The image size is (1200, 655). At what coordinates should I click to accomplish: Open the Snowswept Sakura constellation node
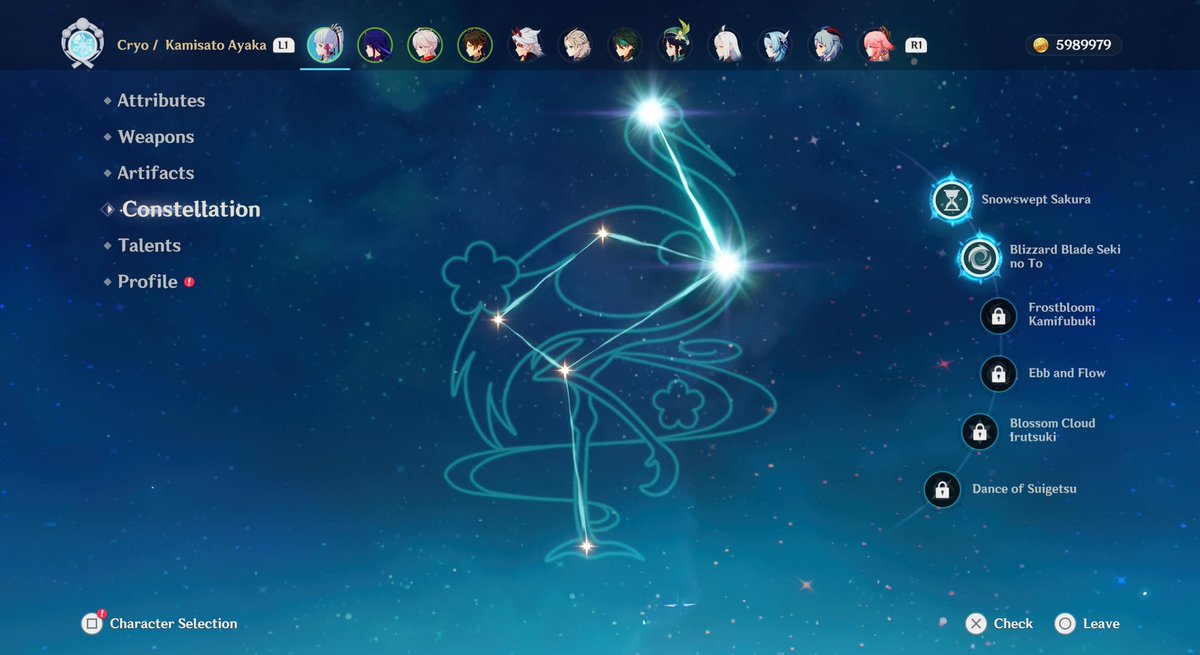(951, 199)
